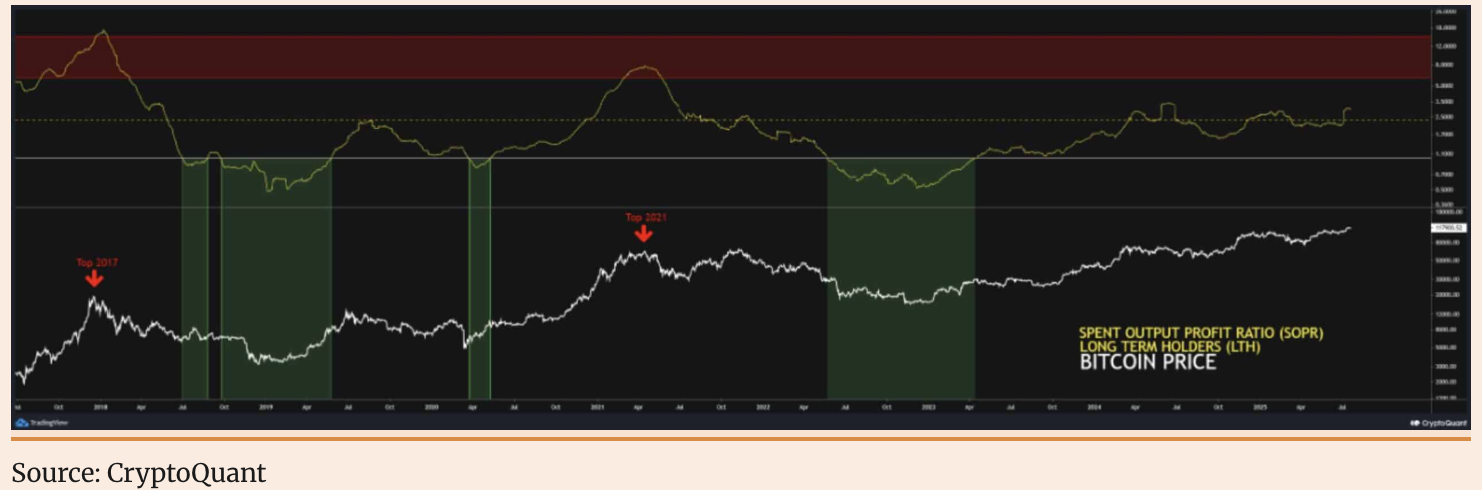Select the Spent Output Profit Ratio legend text
Image resolution: width=1482 pixels, height=490 pixels.
tap(1206, 332)
